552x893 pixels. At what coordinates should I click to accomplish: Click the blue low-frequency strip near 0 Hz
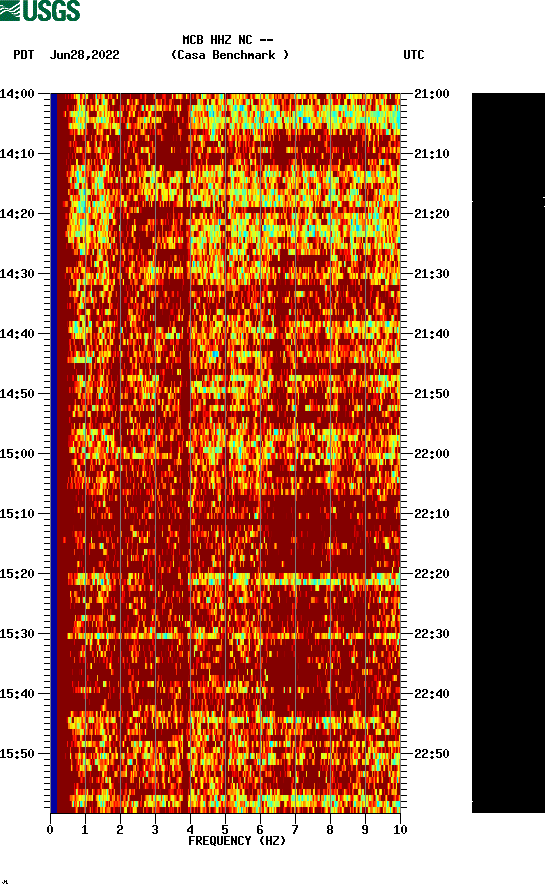(54, 453)
